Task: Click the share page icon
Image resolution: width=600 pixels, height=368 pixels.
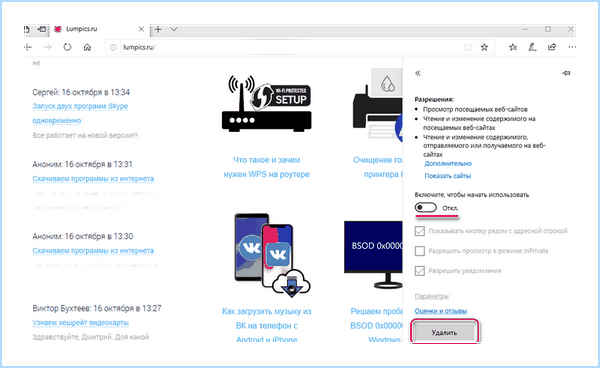Action: click(x=552, y=47)
